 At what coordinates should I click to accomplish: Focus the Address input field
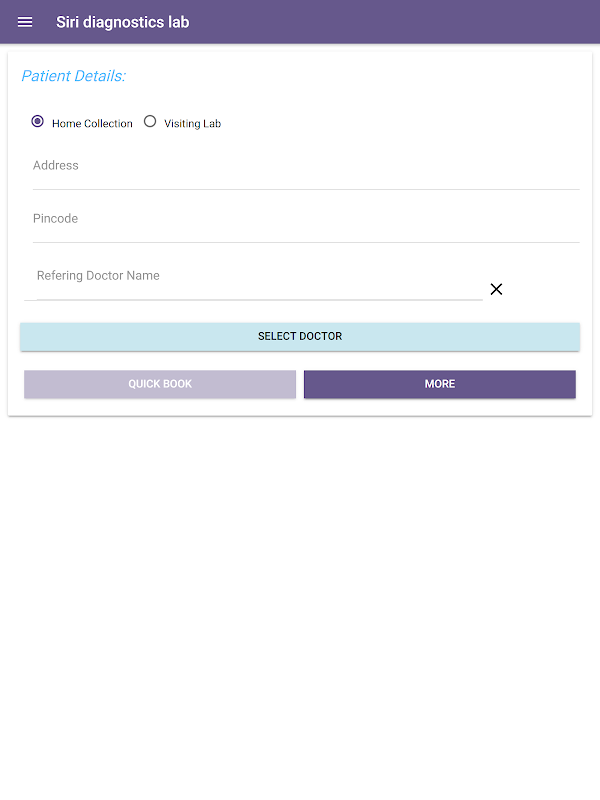[x=305, y=166]
